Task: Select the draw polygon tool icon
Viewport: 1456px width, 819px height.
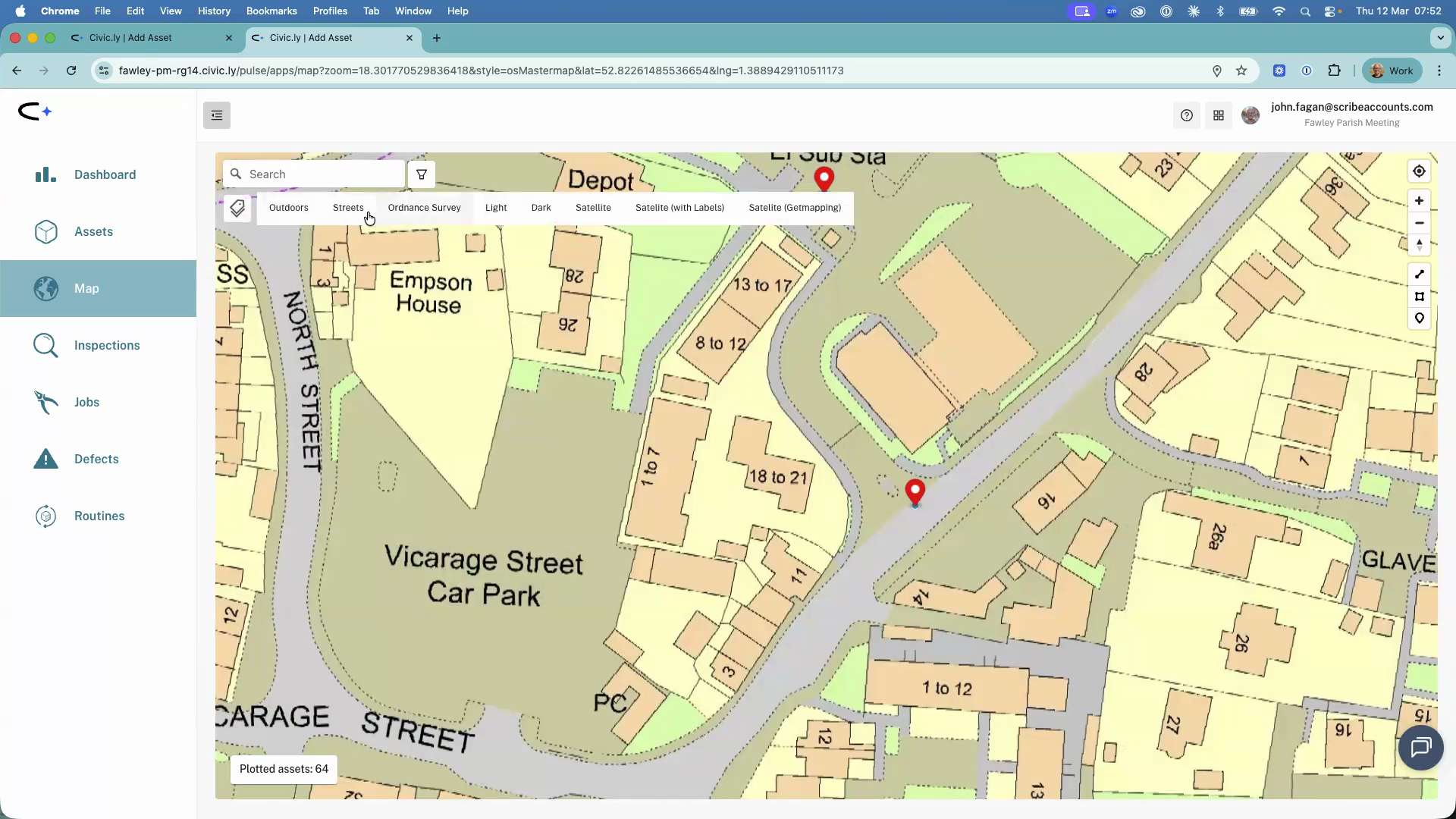Action: coord(1419,297)
